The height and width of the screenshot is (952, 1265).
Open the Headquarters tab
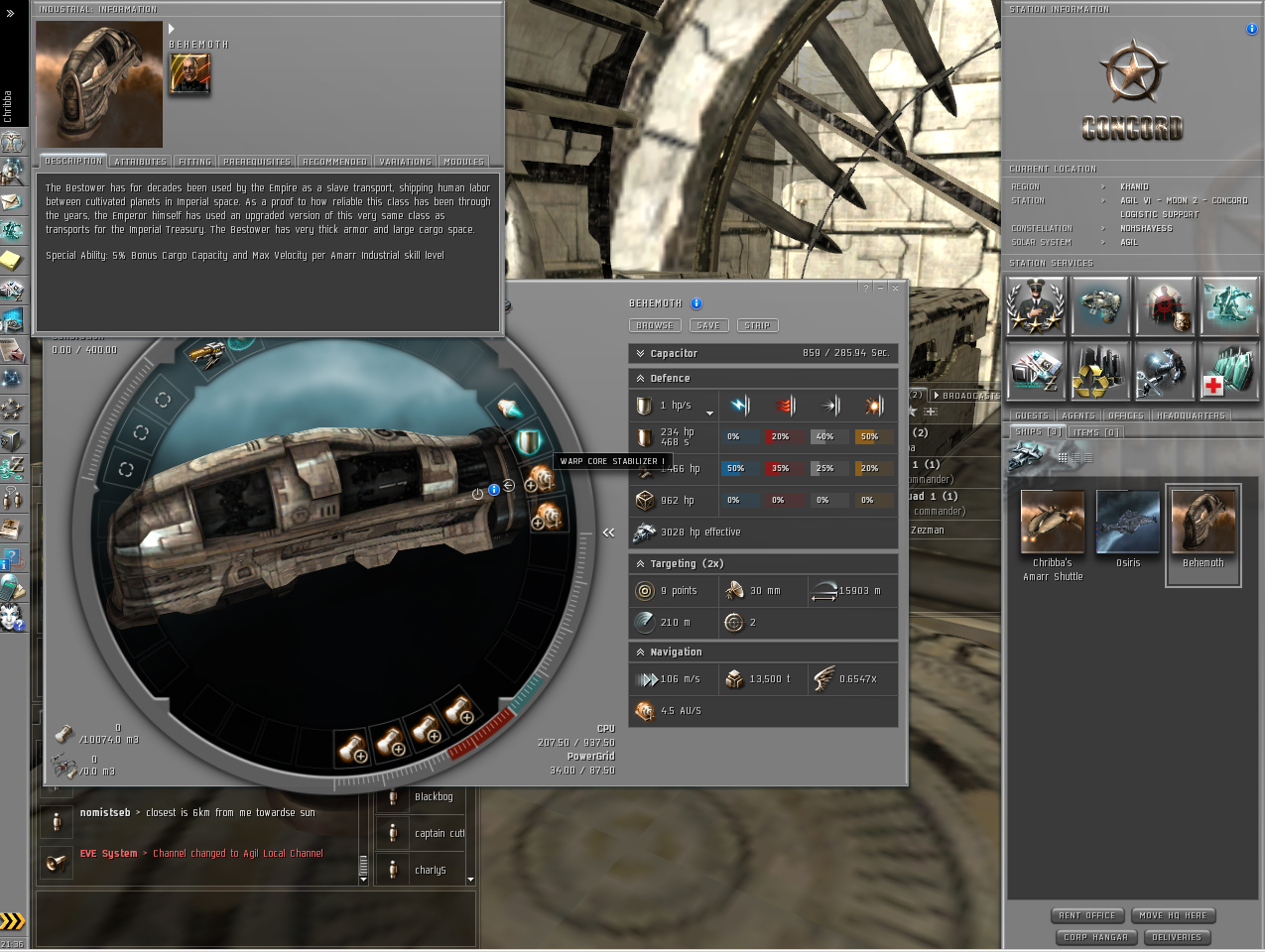(1191, 416)
